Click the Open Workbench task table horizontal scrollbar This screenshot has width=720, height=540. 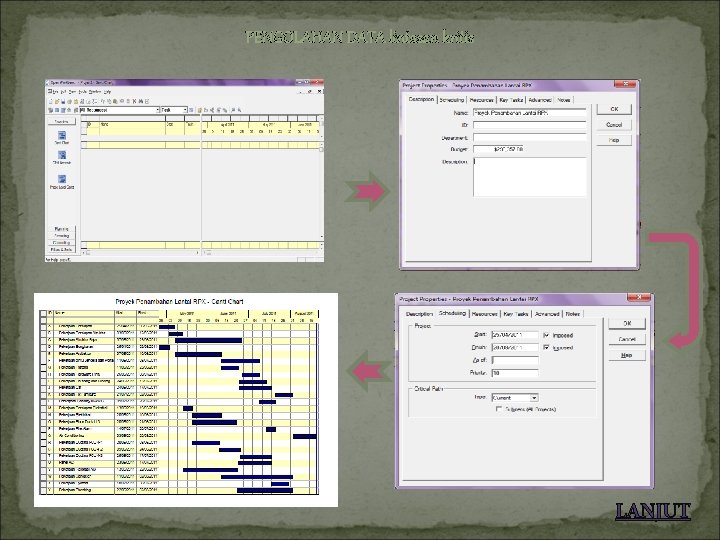(x=141, y=253)
